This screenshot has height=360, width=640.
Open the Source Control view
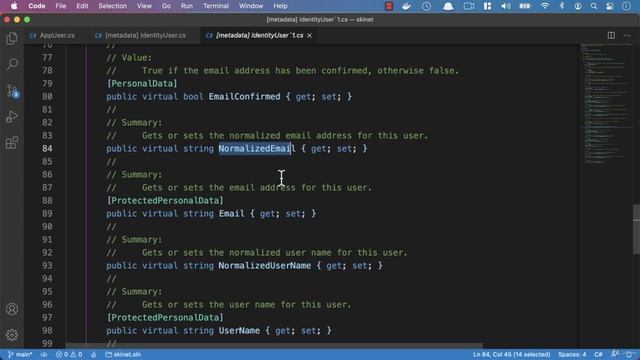tap(12, 91)
